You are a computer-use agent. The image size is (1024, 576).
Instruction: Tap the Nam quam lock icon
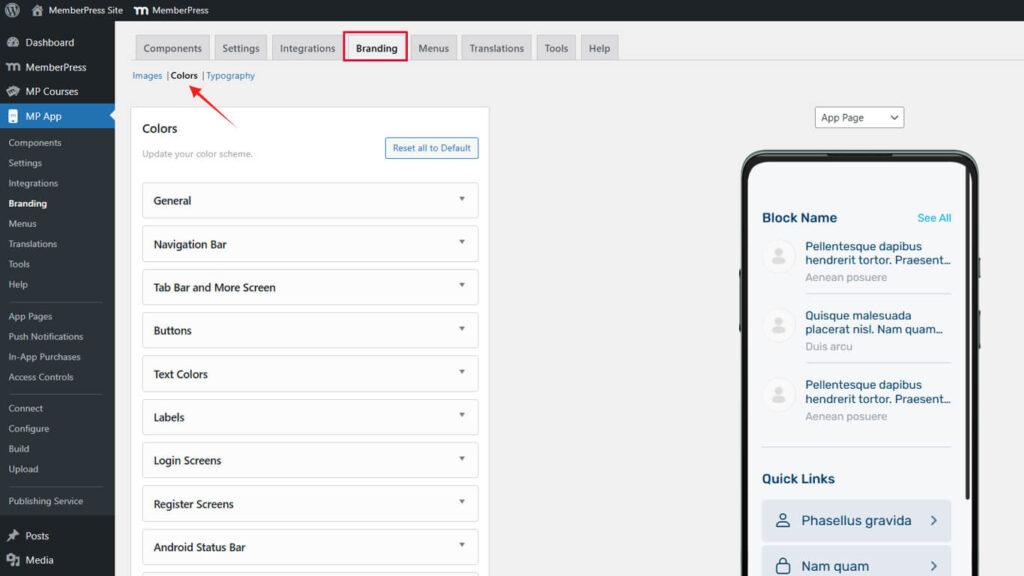pyautogui.click(x=783, y=566)
